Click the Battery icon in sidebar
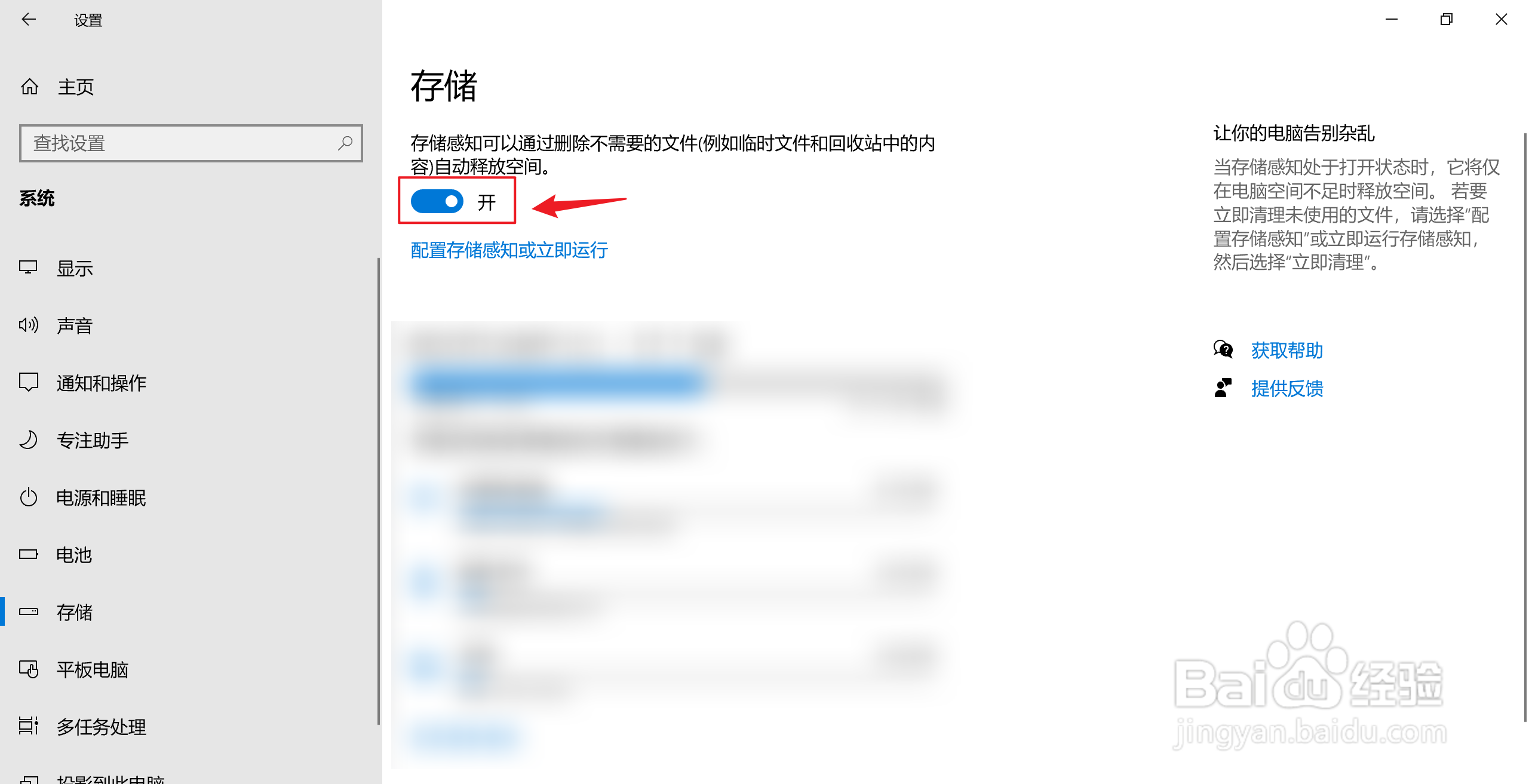Viewport: 1529px width, 784px height. [x=28, y=555]
